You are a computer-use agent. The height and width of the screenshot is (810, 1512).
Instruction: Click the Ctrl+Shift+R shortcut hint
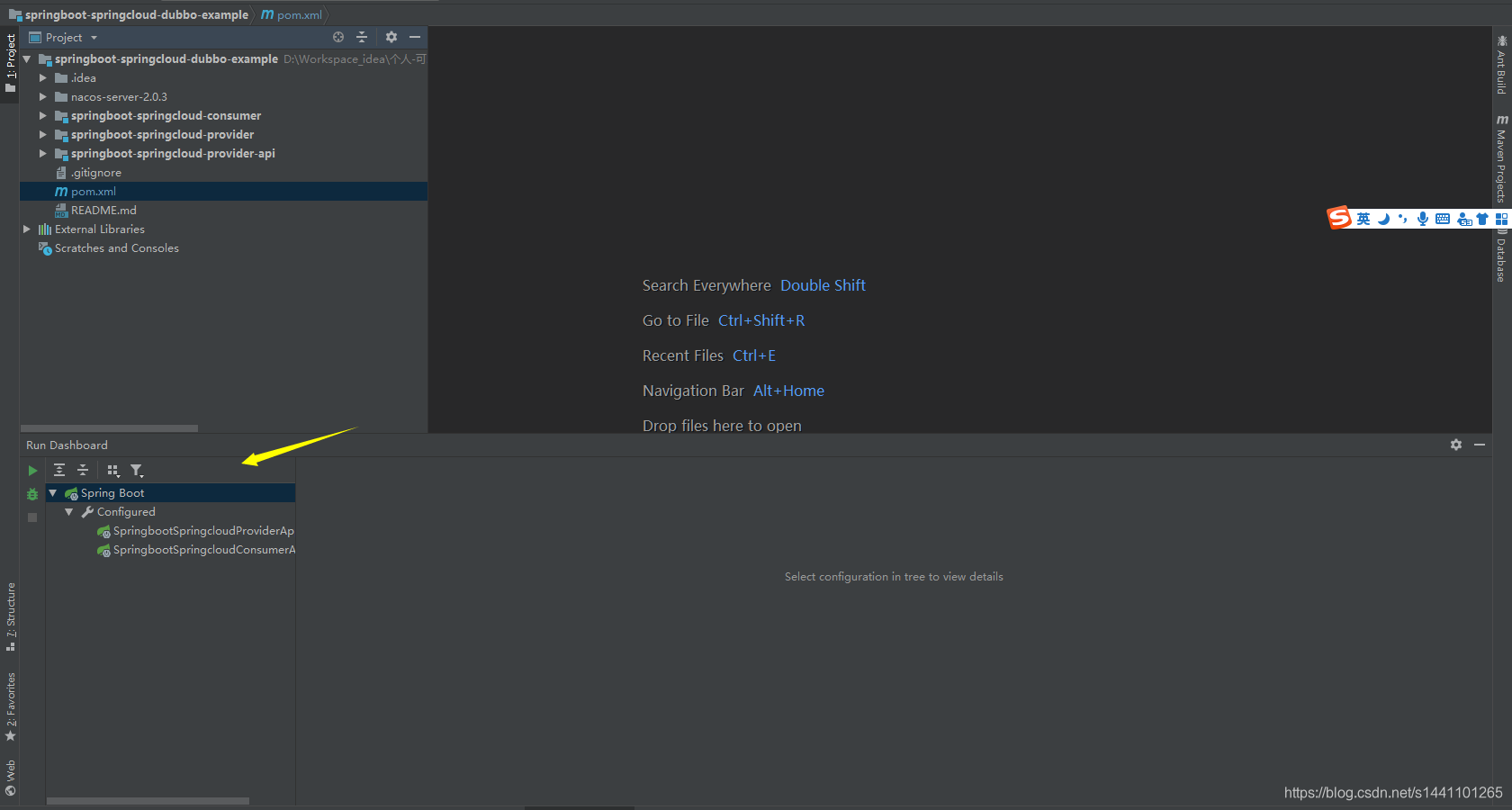click(761, 320)
